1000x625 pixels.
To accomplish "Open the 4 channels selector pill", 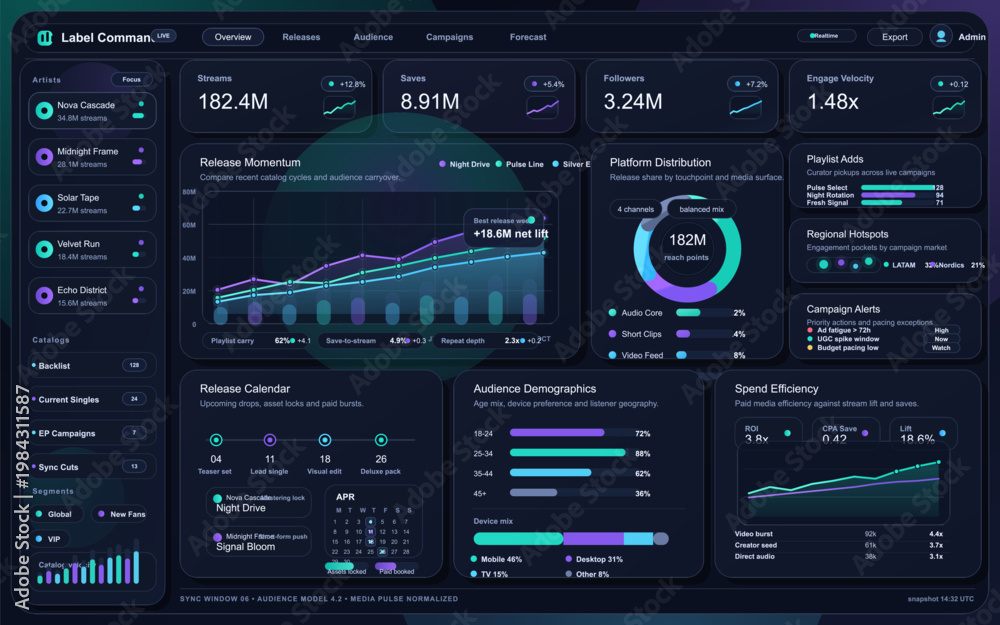I will [x=635, y=209].
